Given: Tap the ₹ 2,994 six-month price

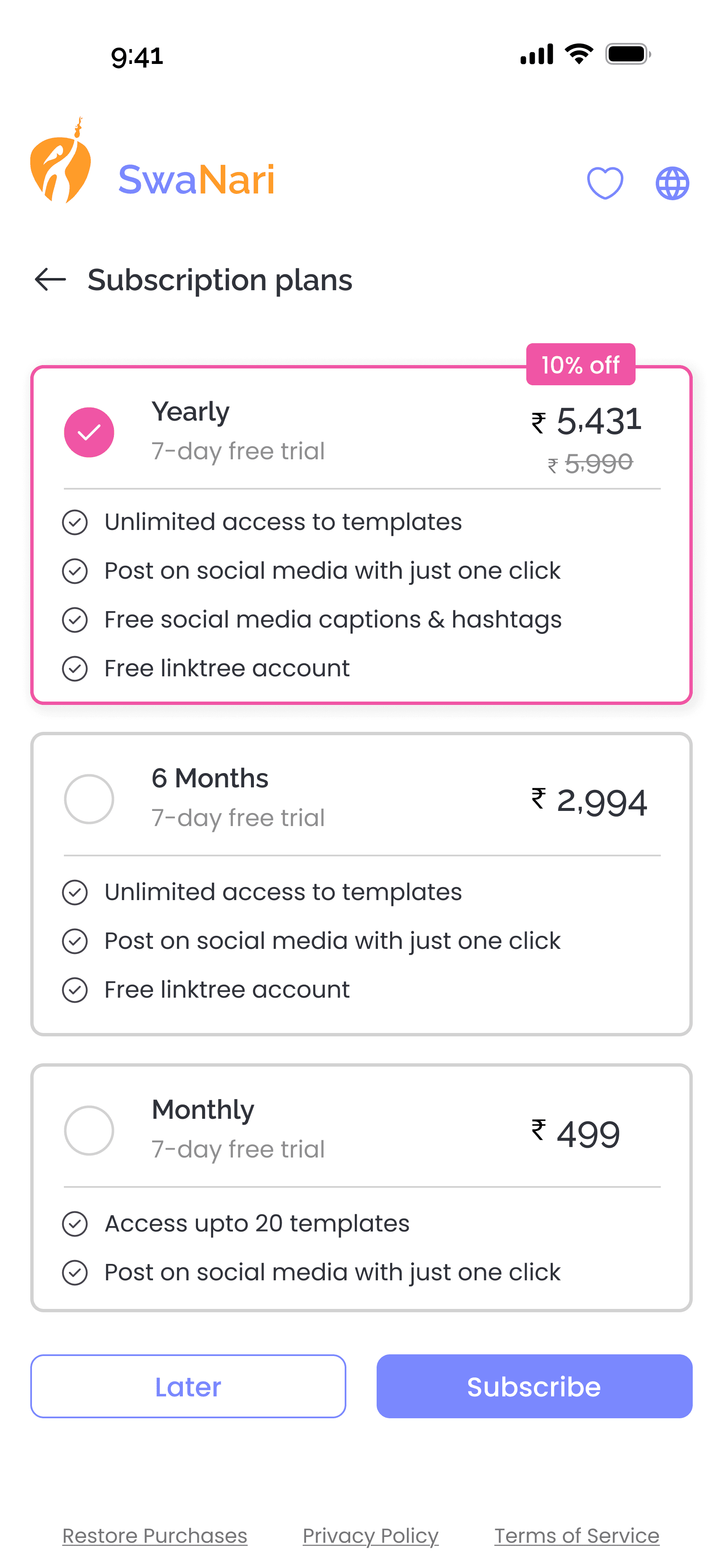Looking at the screenshot, I should (x=589, y=801).
